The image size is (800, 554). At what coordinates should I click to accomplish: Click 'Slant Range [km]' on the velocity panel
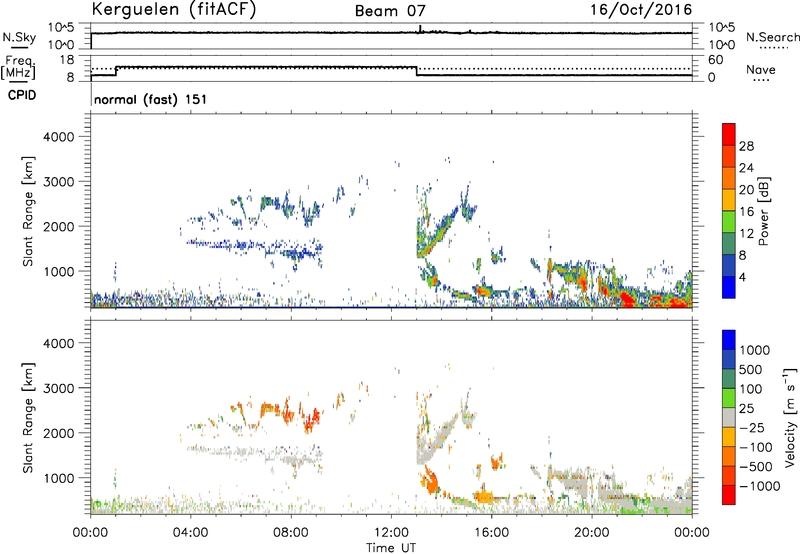(28, 418)
